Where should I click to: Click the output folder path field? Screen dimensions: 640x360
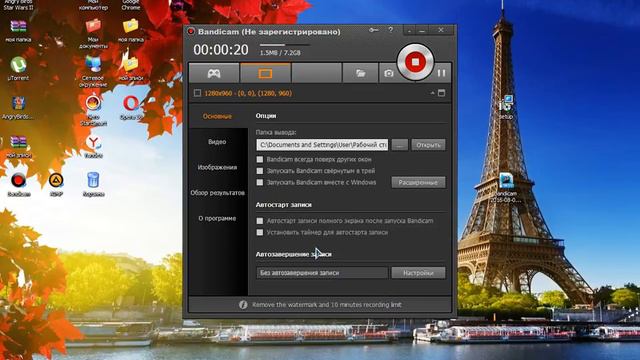coord(322,145)
